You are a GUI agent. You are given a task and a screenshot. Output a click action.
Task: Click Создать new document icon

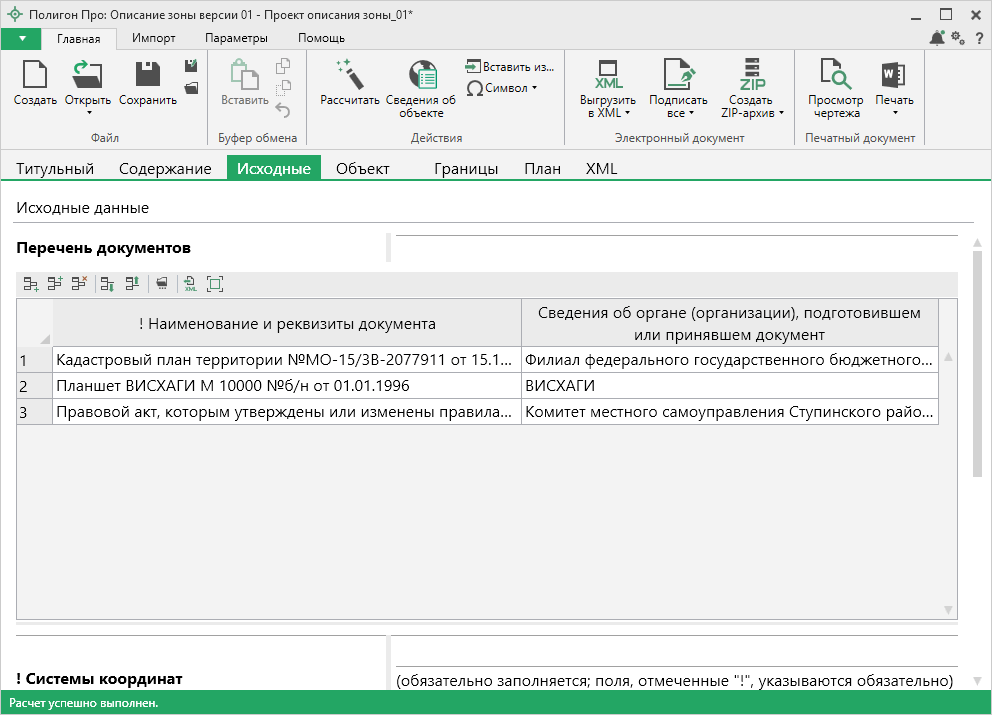(35, 76)
